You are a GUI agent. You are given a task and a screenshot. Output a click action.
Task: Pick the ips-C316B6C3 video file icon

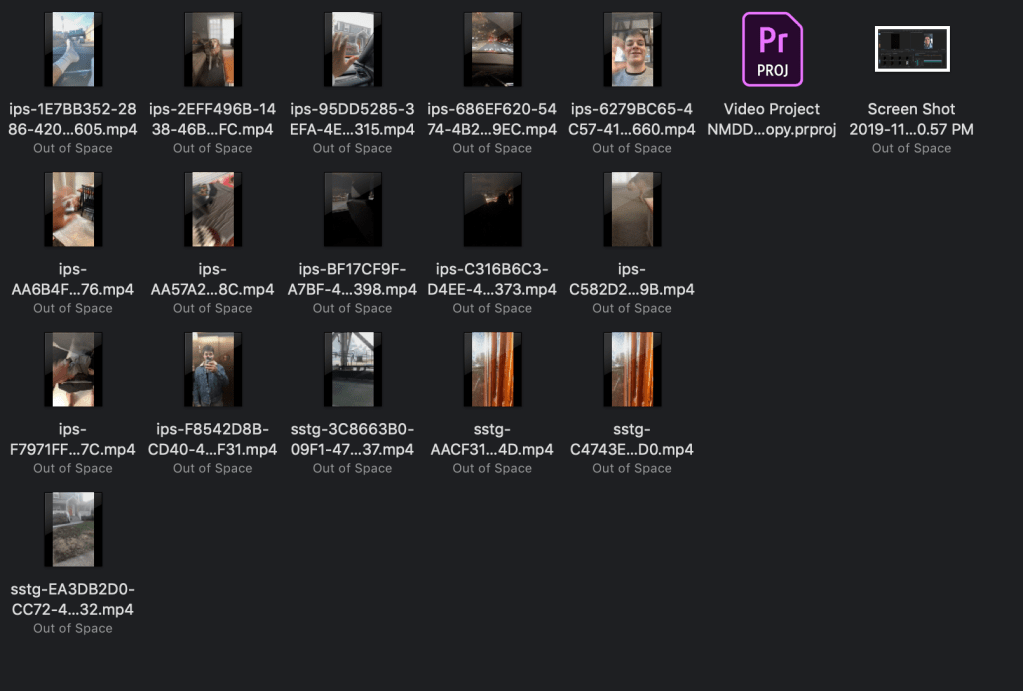point(492,210)
